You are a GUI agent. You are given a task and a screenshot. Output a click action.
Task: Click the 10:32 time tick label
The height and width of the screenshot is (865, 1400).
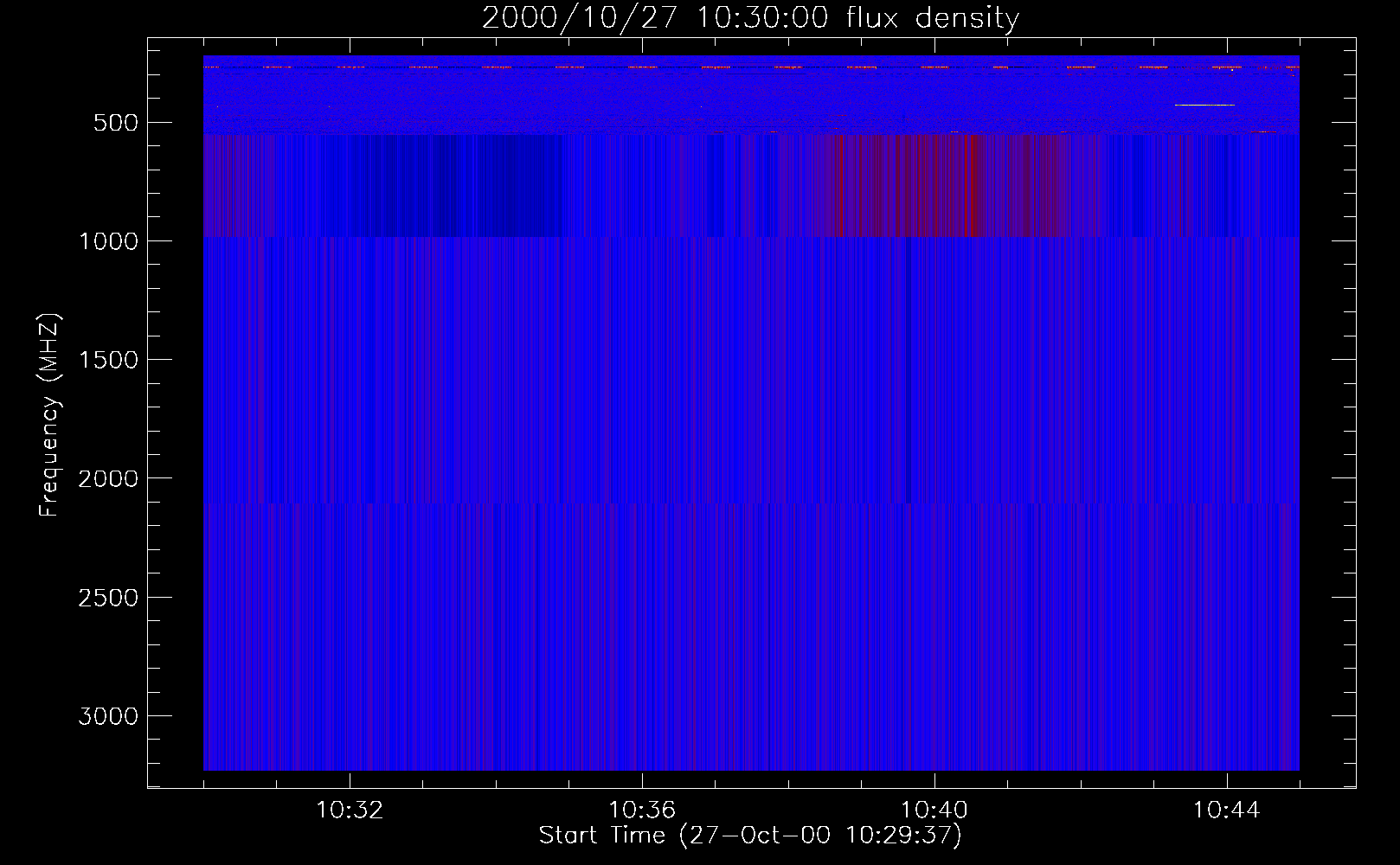click(350, 811)
